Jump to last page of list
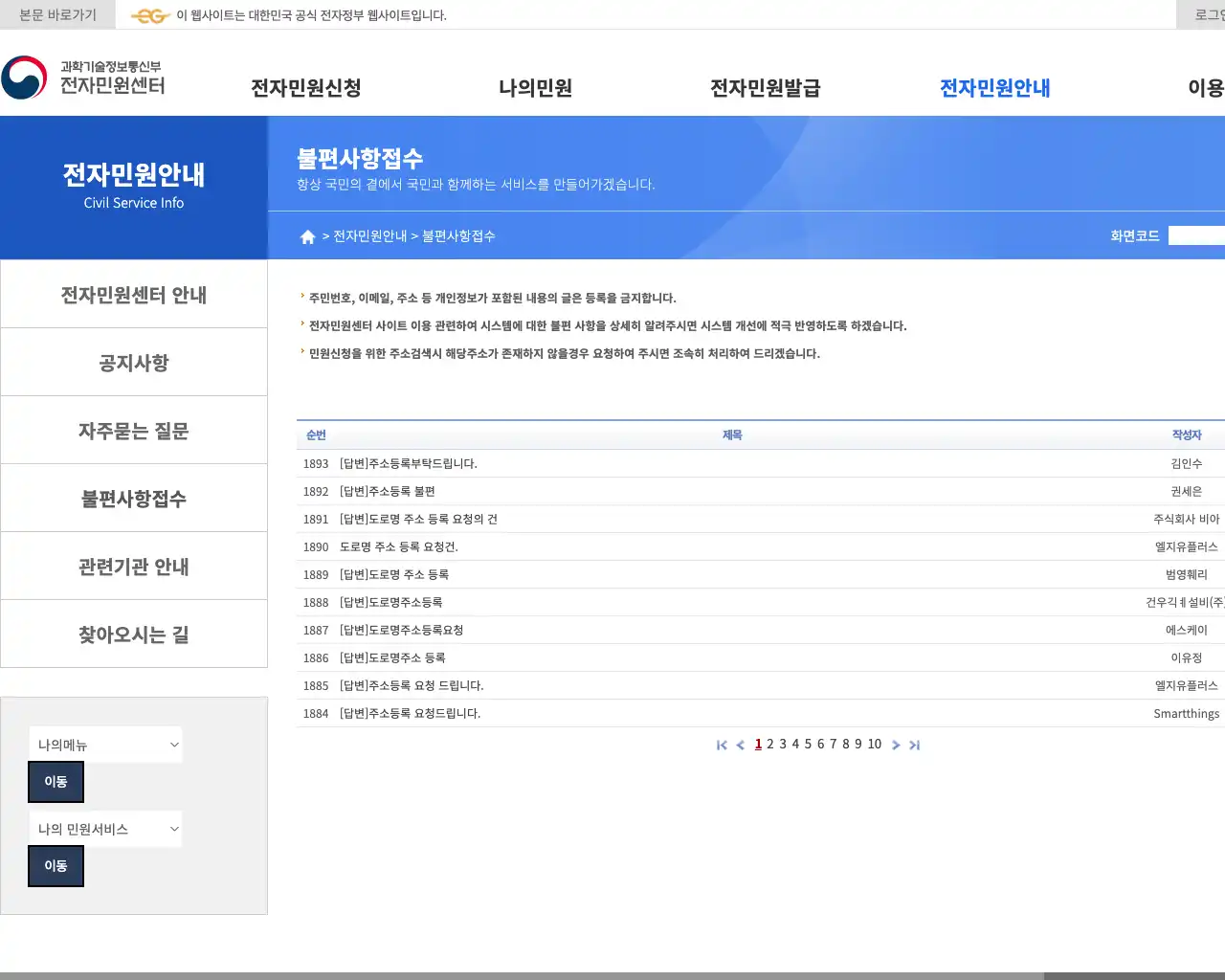The width and height of the screenshot is (1225, 980). [x=914, y=745]
